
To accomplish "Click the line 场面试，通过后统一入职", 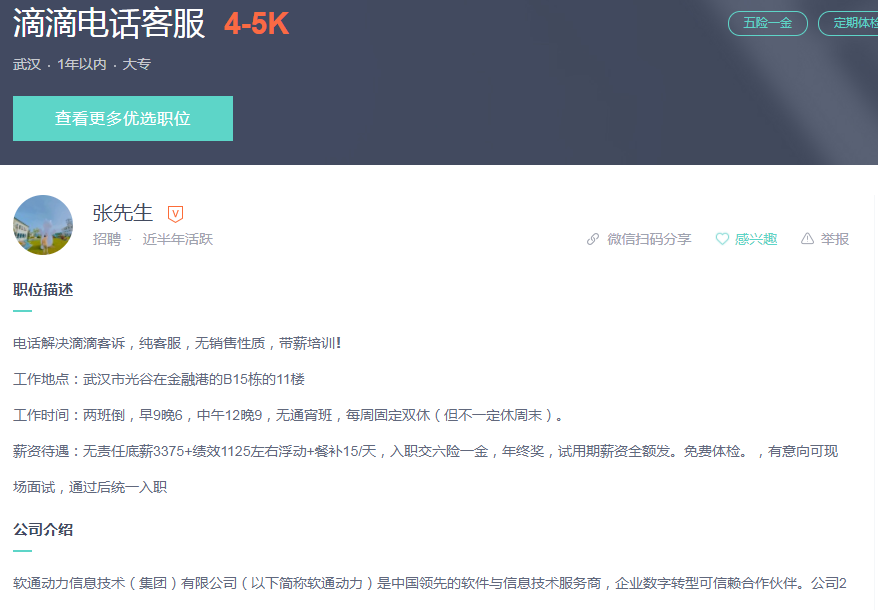I will pos(90,487).
